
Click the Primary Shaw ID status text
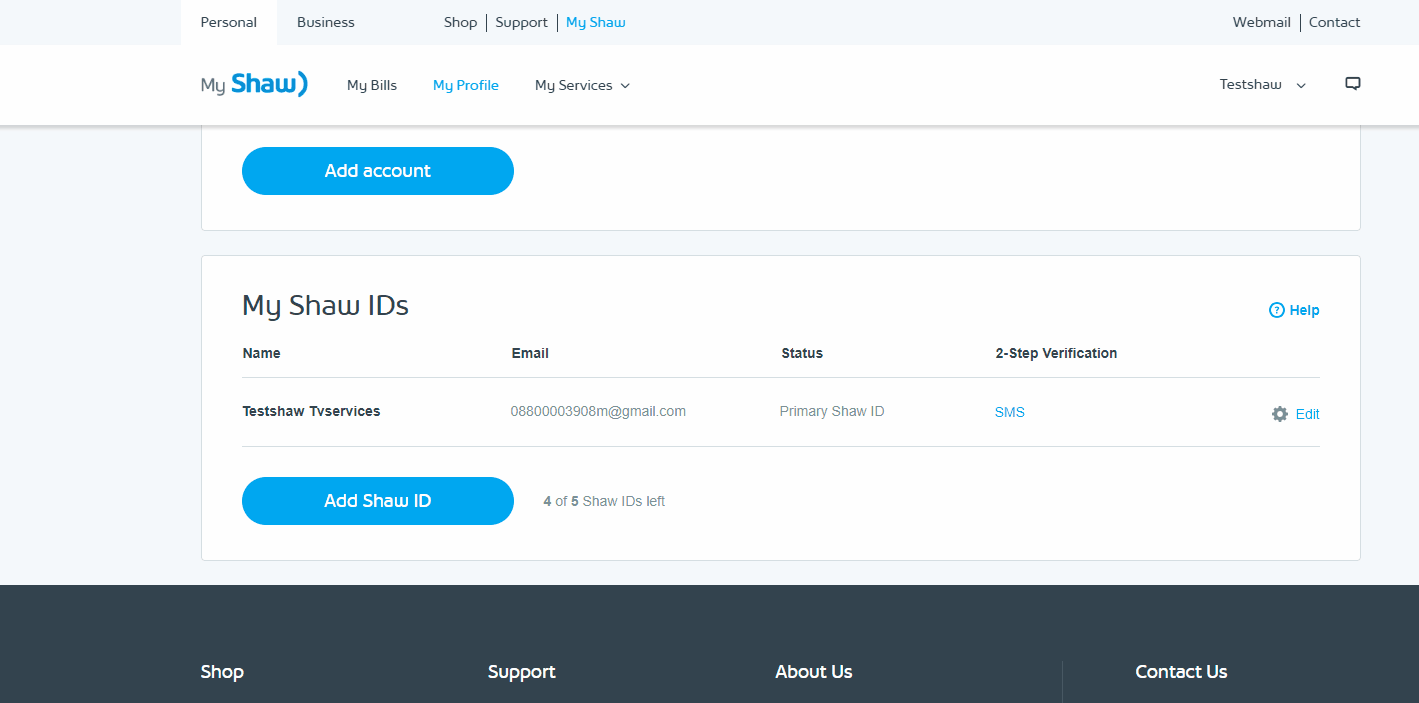pyautogui.click(x=832, y=411)
